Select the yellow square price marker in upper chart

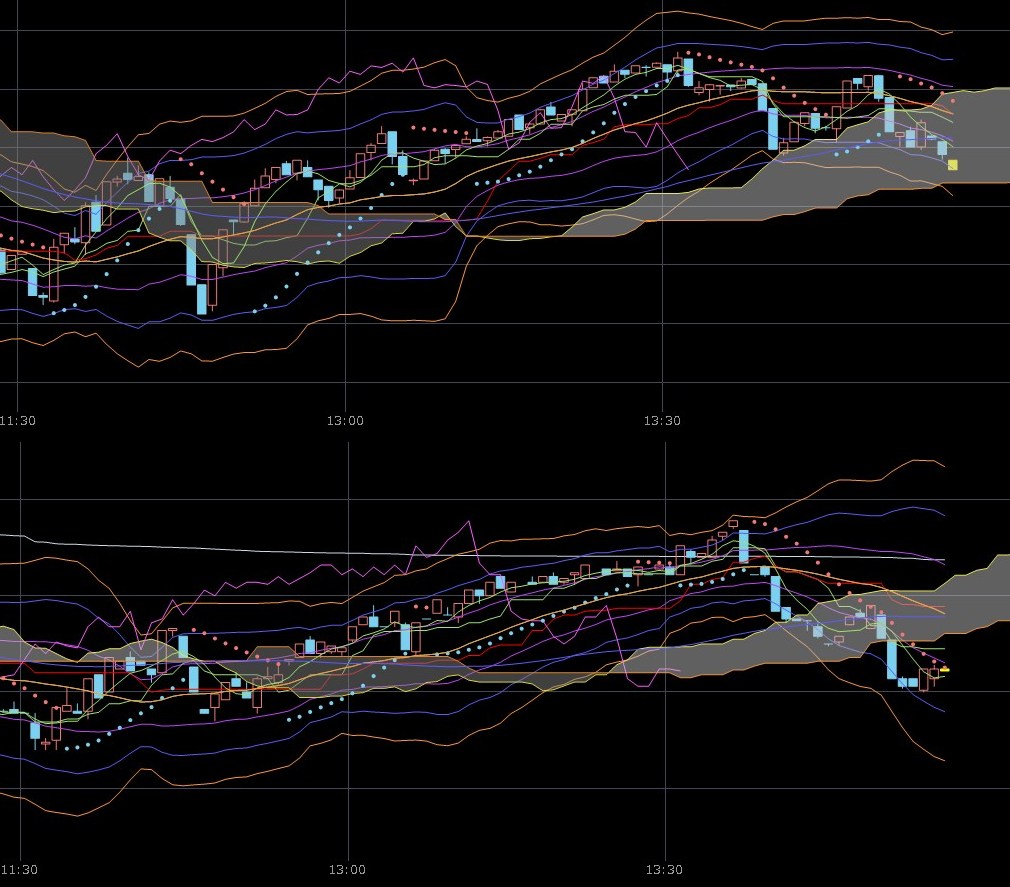tap(952, 165)
